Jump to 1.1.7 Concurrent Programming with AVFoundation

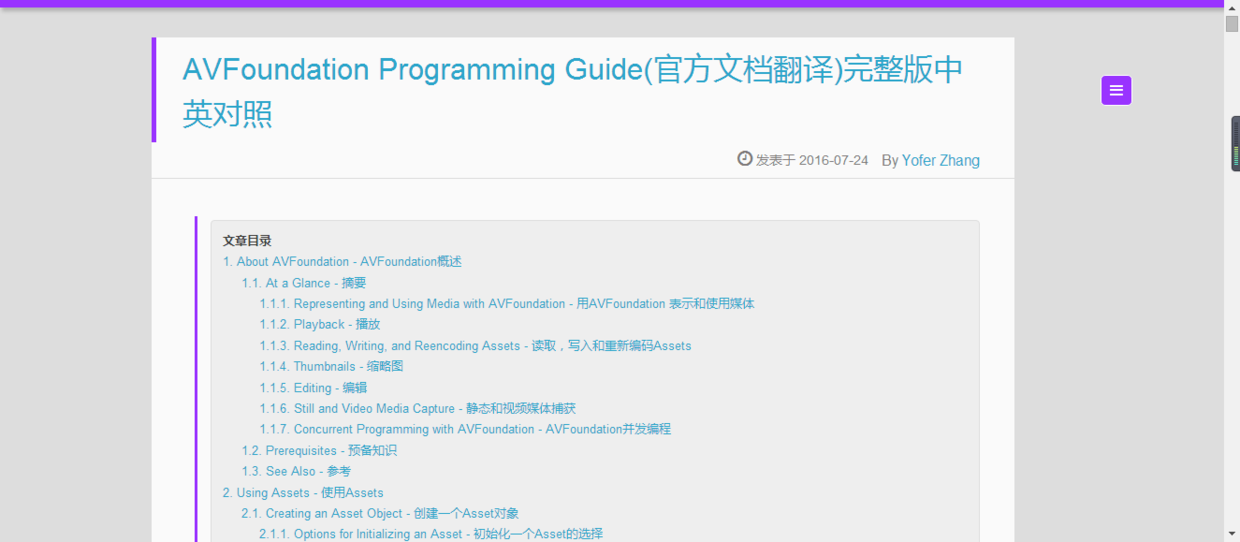(465, 430)
